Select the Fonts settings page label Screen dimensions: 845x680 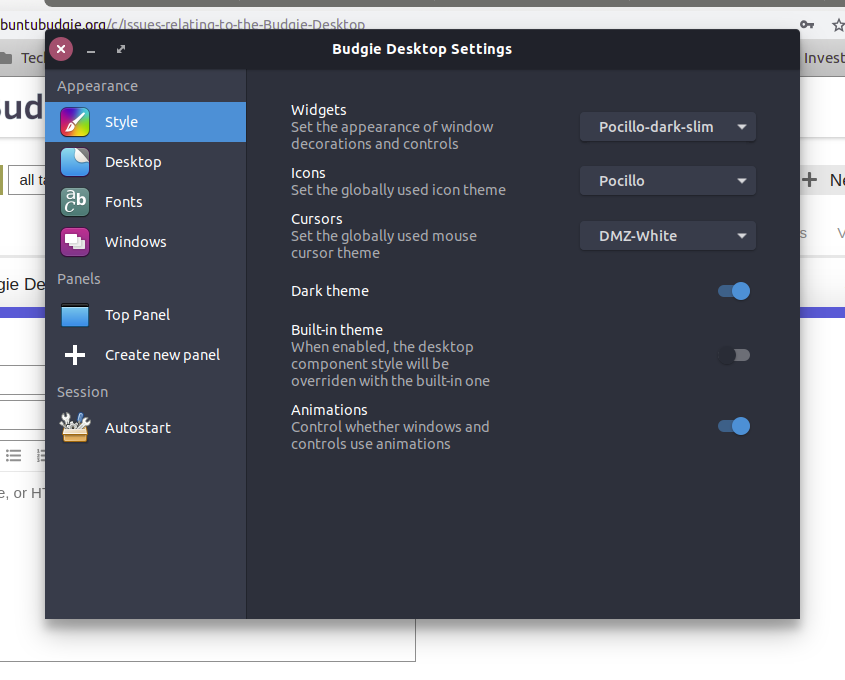[124, 202]
